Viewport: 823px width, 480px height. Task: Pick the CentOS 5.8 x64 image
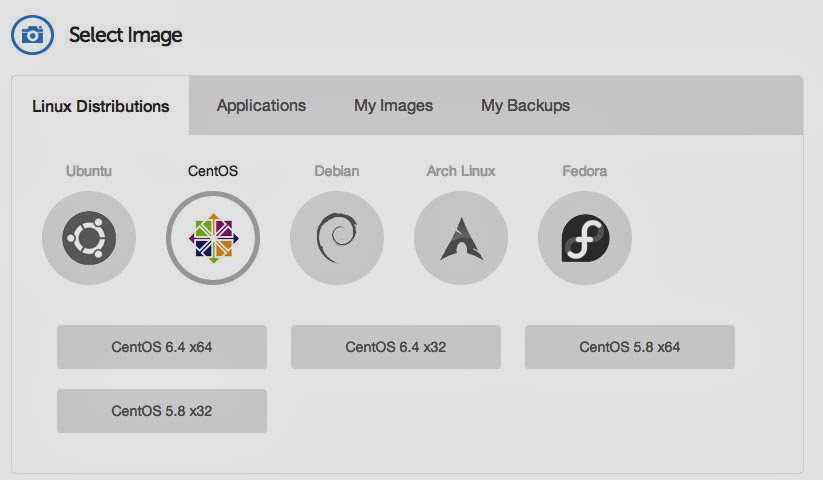[x=630, y=347]
